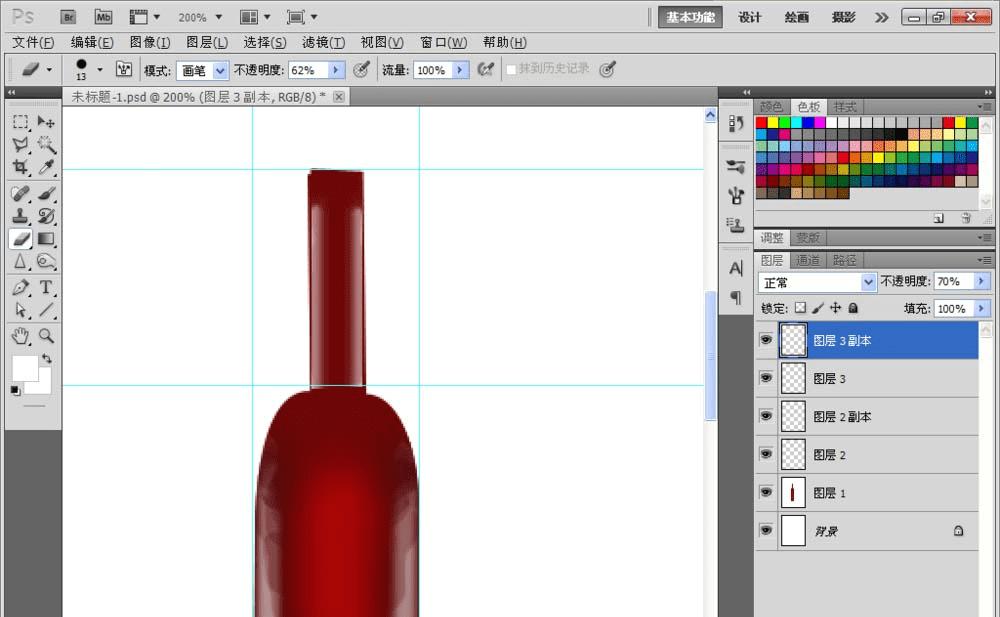Toggle visibility of 图层 1
Viewport: 1000px width, 617px height.
tap(766, 492)
